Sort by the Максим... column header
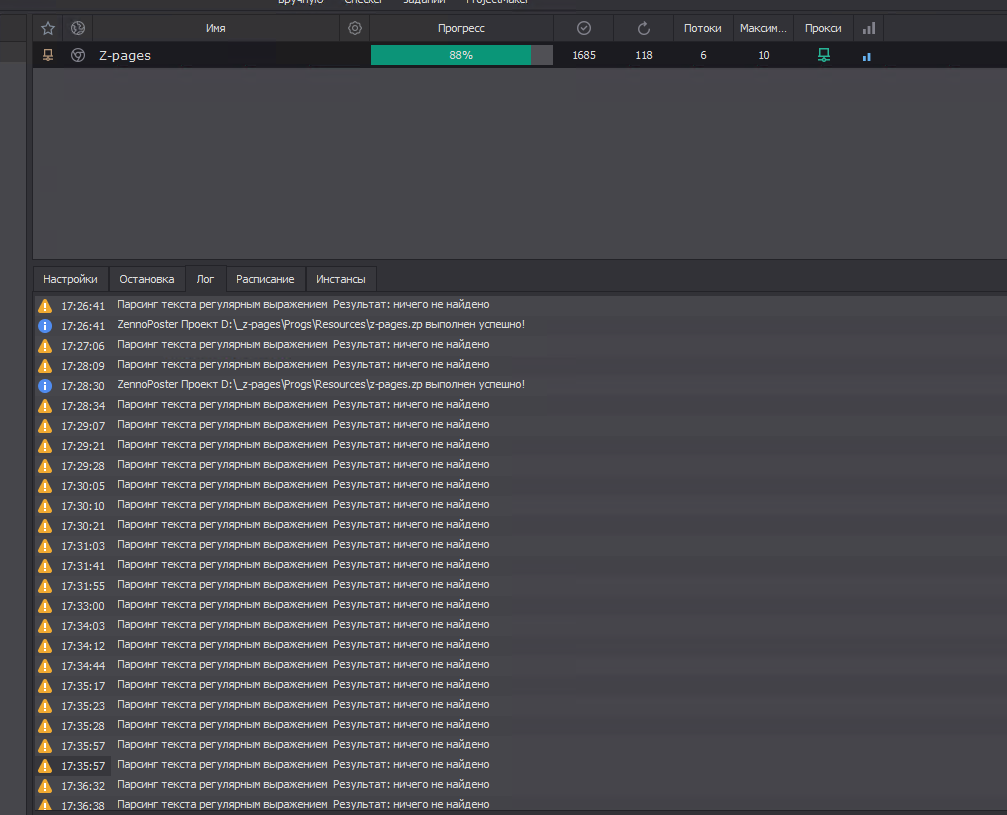The width and height of the screenshot is (1007, 815). coord(763,28)
